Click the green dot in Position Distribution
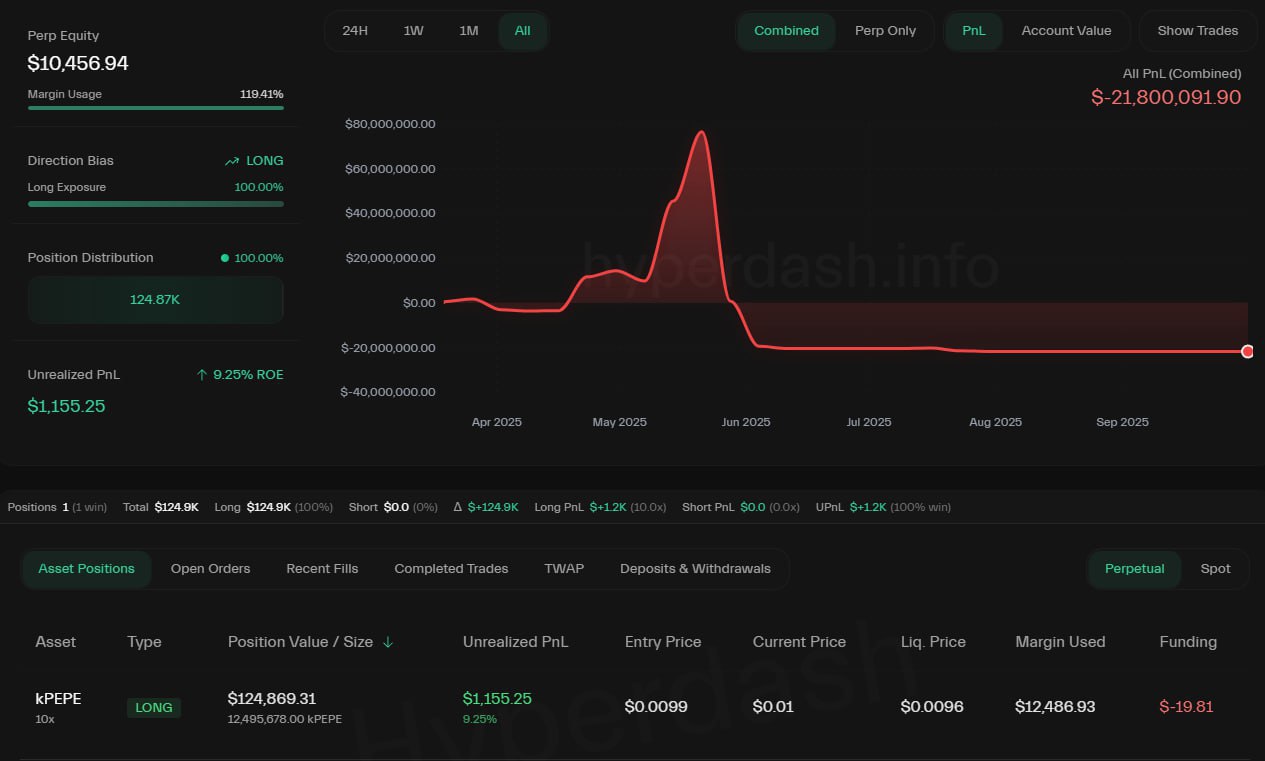Viewport: 1265px width, 761px height. 225,258
